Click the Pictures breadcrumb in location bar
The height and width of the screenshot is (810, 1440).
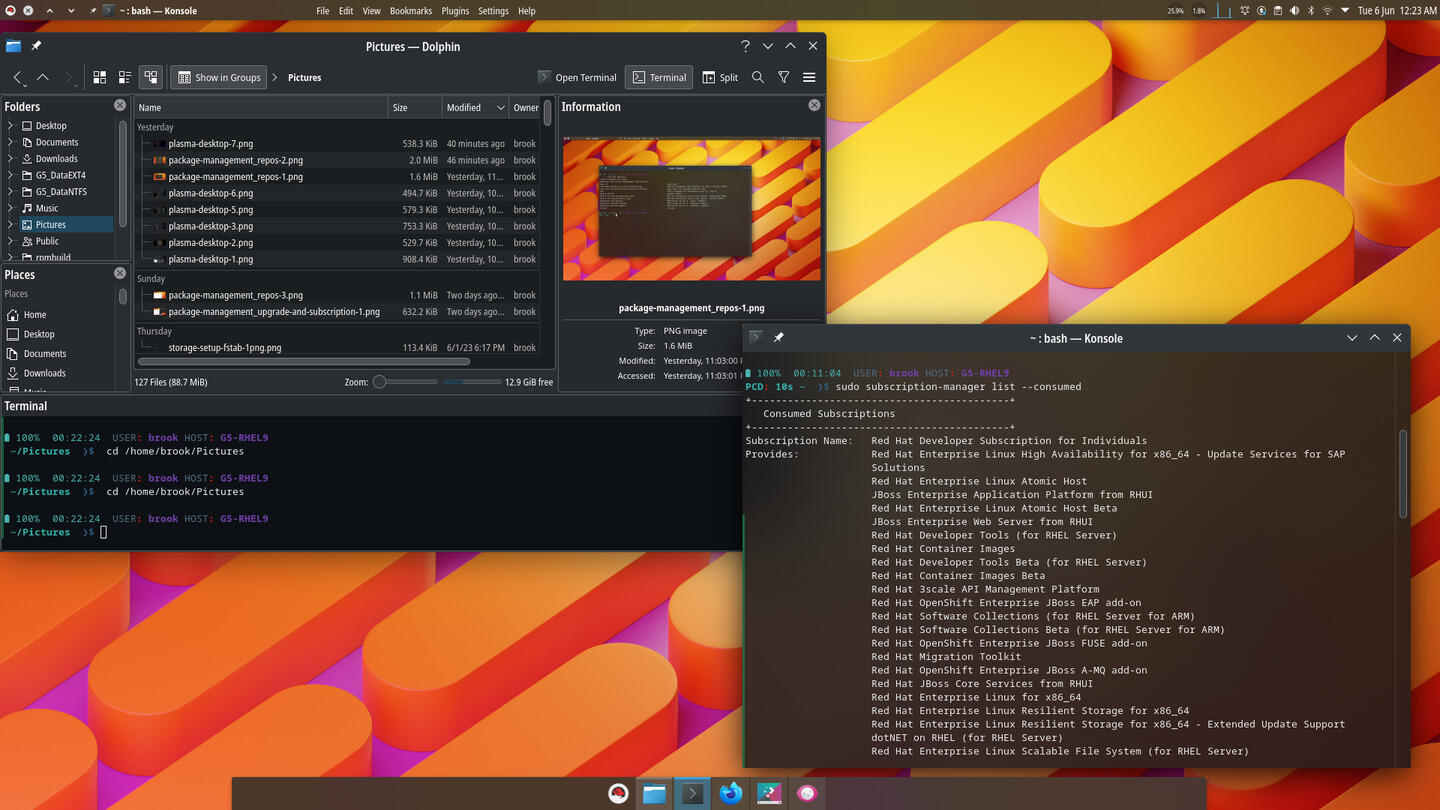coord(304,77)
